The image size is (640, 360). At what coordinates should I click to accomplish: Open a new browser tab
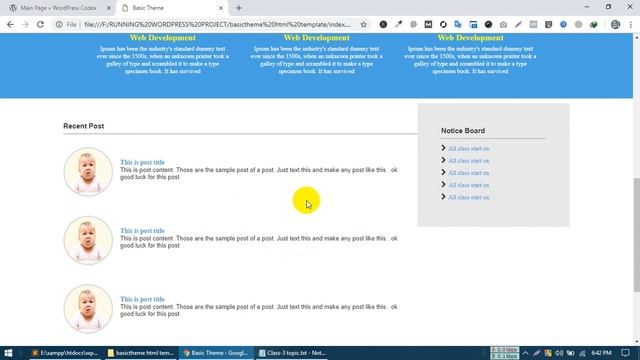click(x=239, y=8)
